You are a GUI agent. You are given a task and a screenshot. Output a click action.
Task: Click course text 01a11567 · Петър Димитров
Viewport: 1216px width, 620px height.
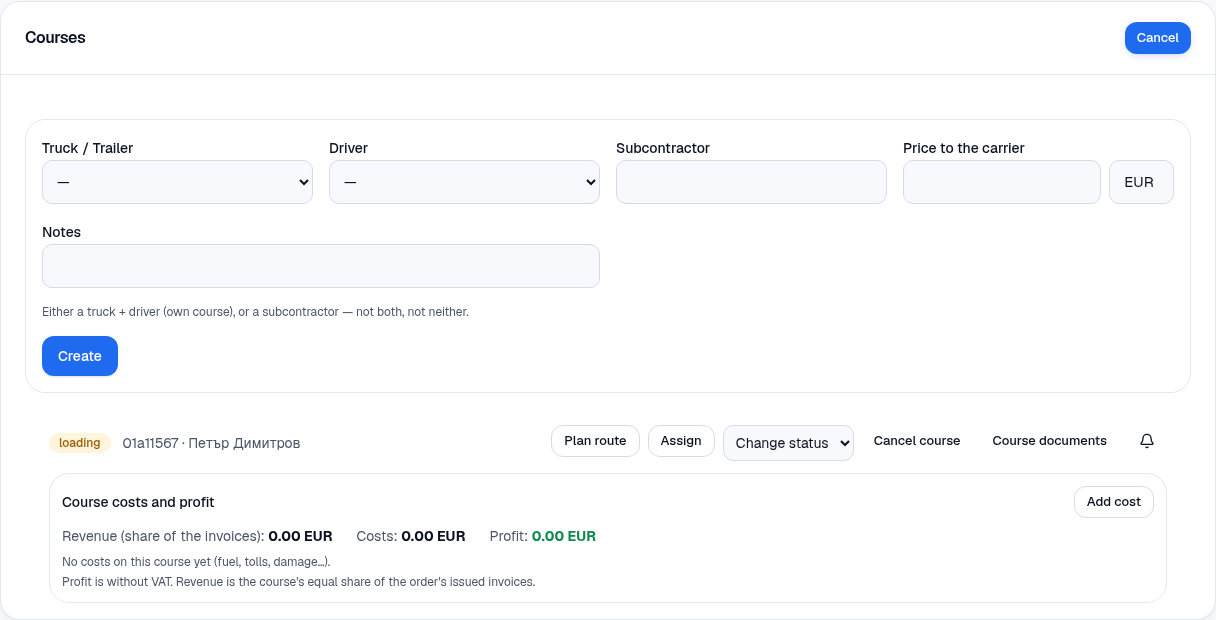[211, 443]
